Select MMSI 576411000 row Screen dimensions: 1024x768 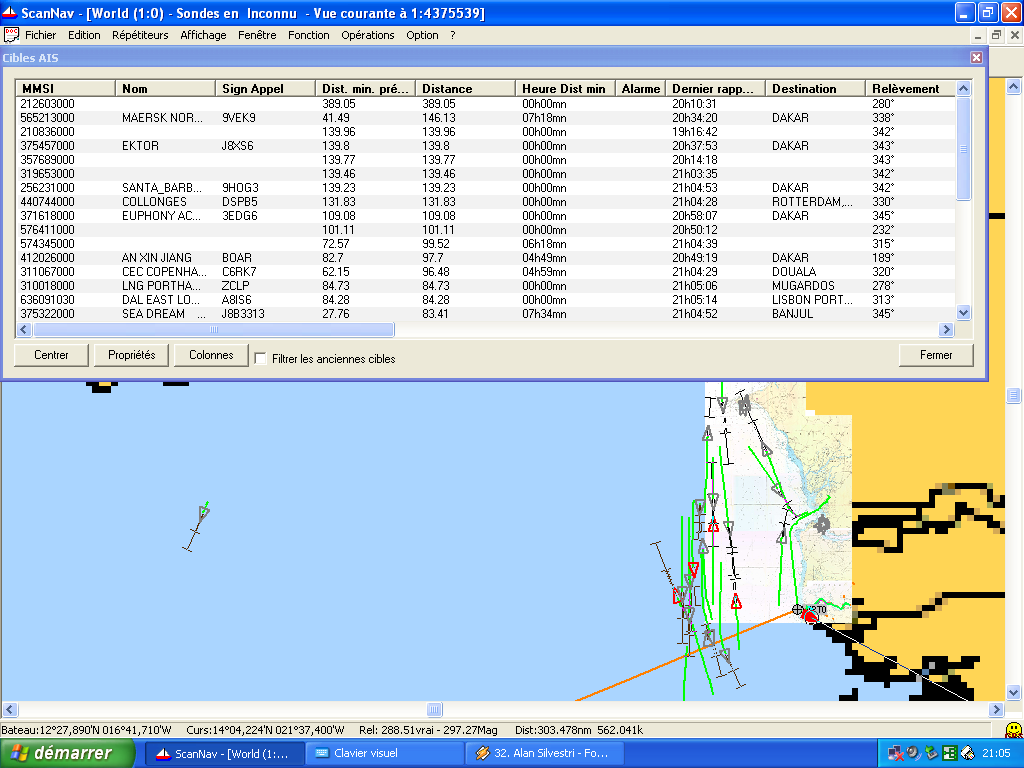click(x=485, y=230)
